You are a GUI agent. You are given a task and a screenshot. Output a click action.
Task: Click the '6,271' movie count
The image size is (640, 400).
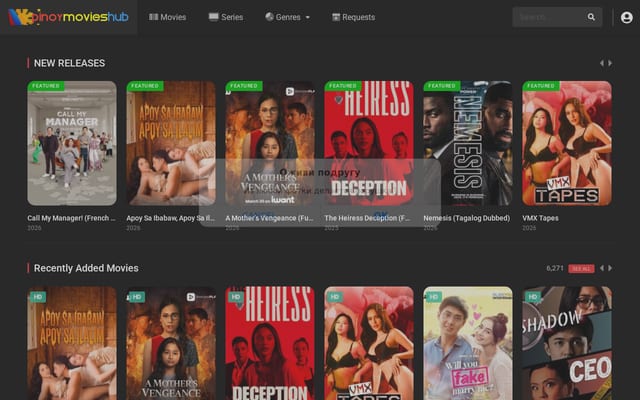[x=555, y=268]
